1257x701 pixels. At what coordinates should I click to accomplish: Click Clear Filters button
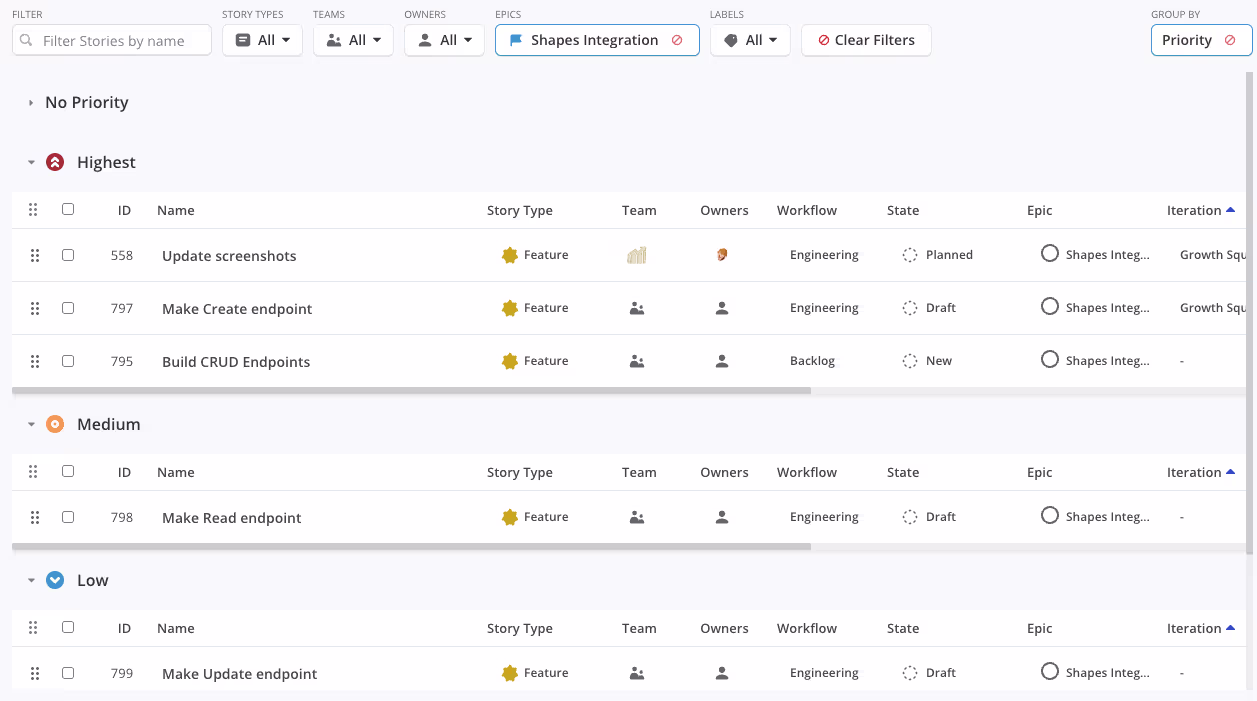(x=866, y=40)
